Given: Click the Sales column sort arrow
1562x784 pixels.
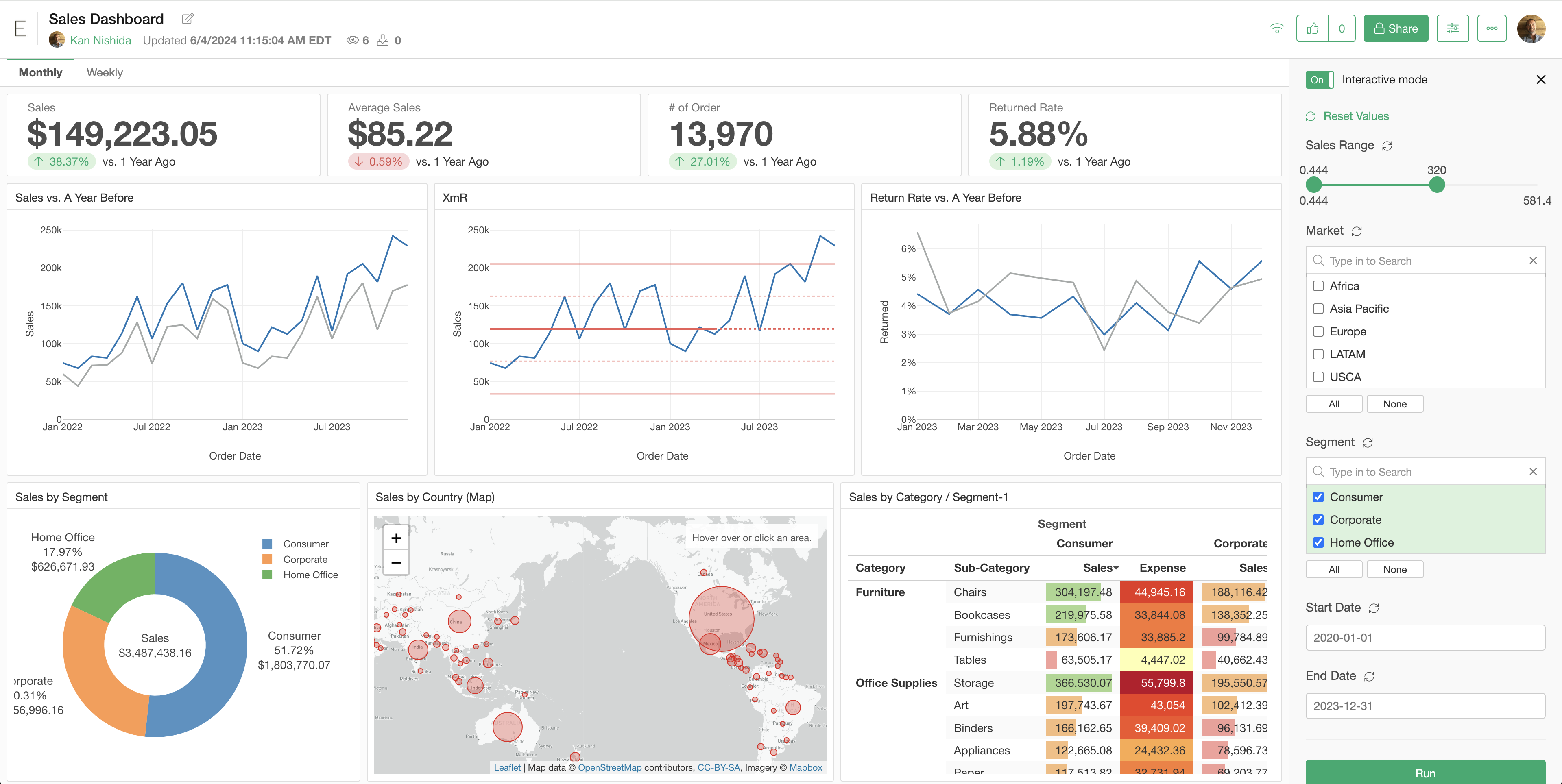Looking at the screenshot, I should (x=1116, y=568).
